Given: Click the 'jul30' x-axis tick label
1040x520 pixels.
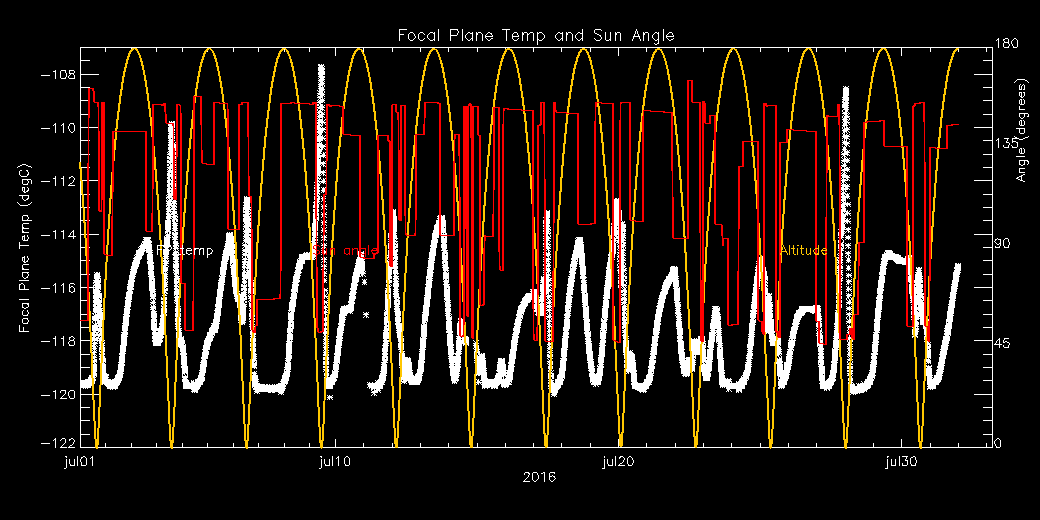Looking at the screenshot, I should coord(902,462).
